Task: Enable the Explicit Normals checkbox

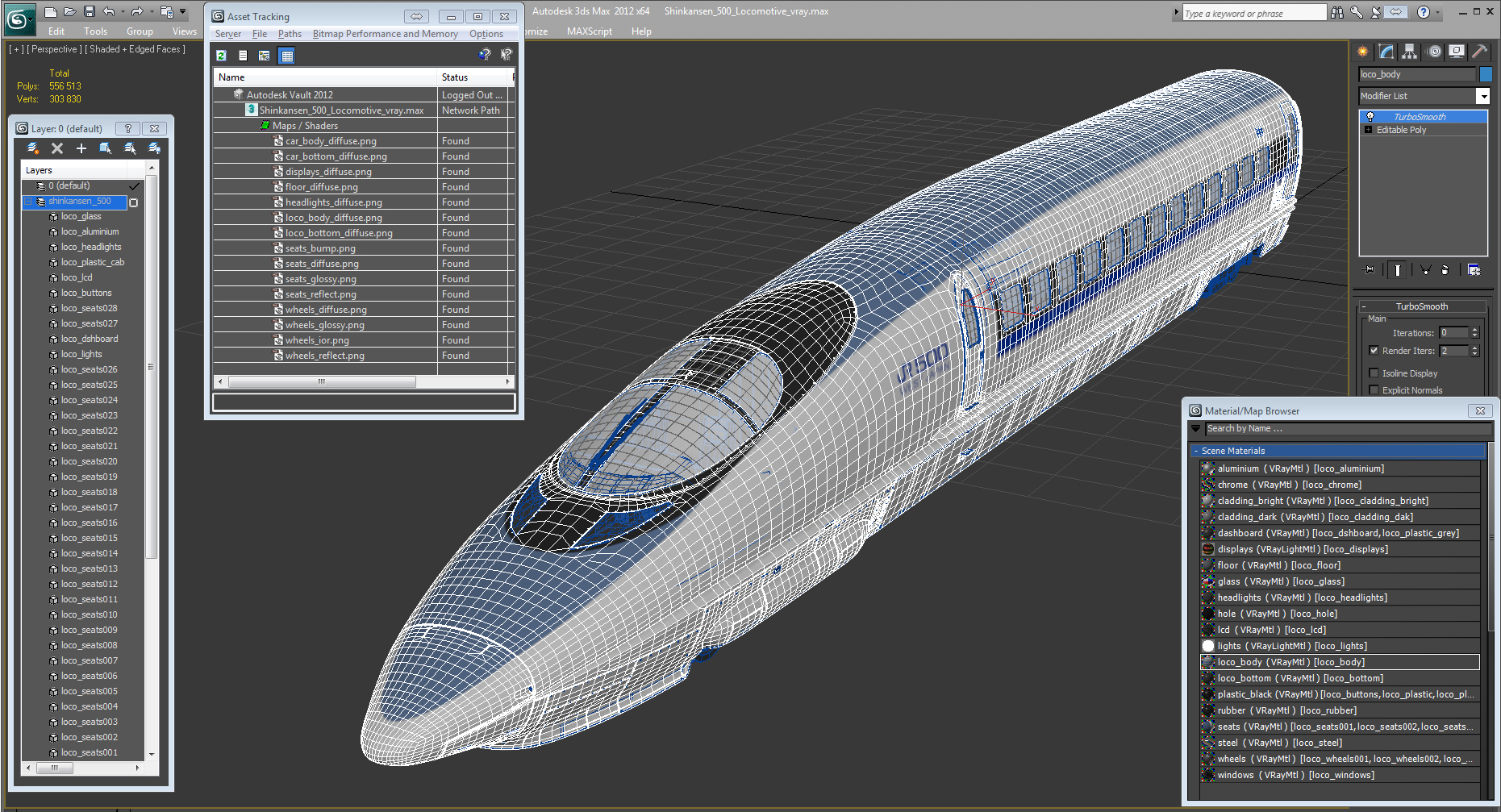Action: point(1374,390)
